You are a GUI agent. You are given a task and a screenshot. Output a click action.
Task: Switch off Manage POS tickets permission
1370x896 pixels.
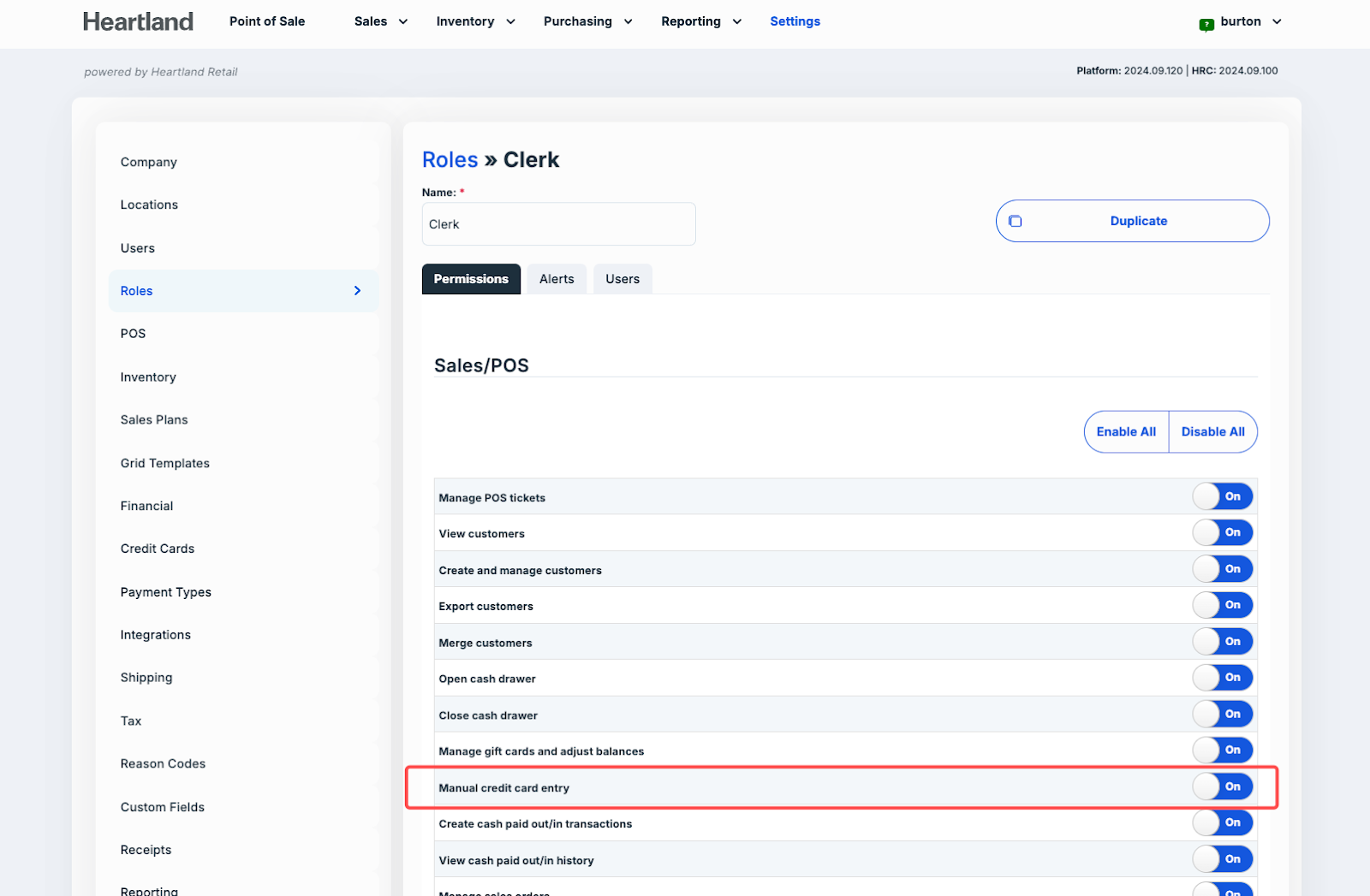1222,496
